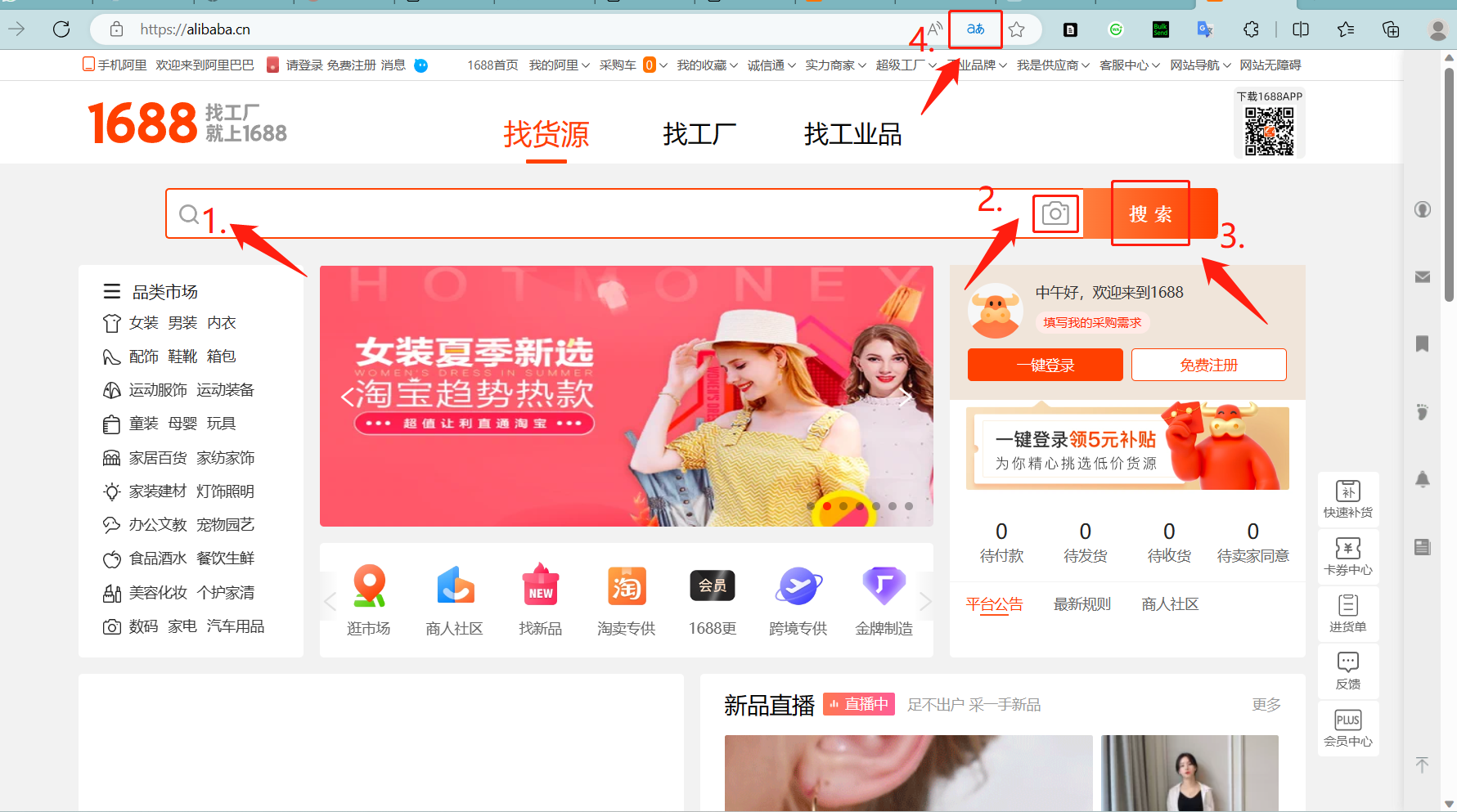Click 快速补货 in right toolbar
1457x812 pixels.
point(1348,499)
